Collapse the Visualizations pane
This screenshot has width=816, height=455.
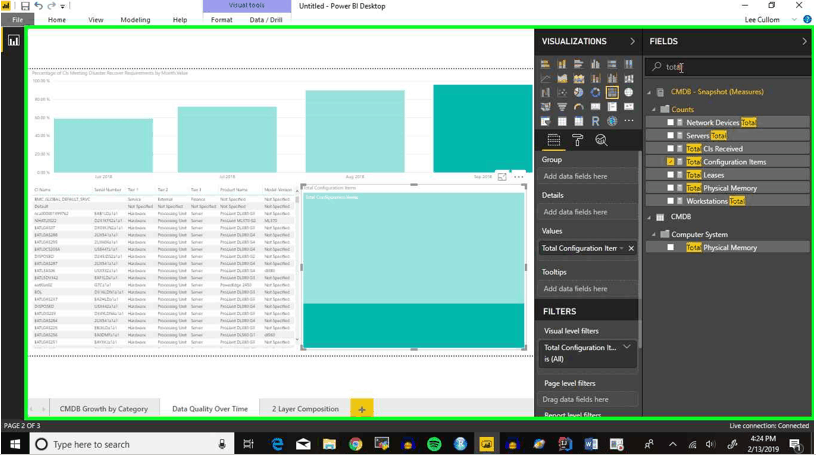[632, 41]
